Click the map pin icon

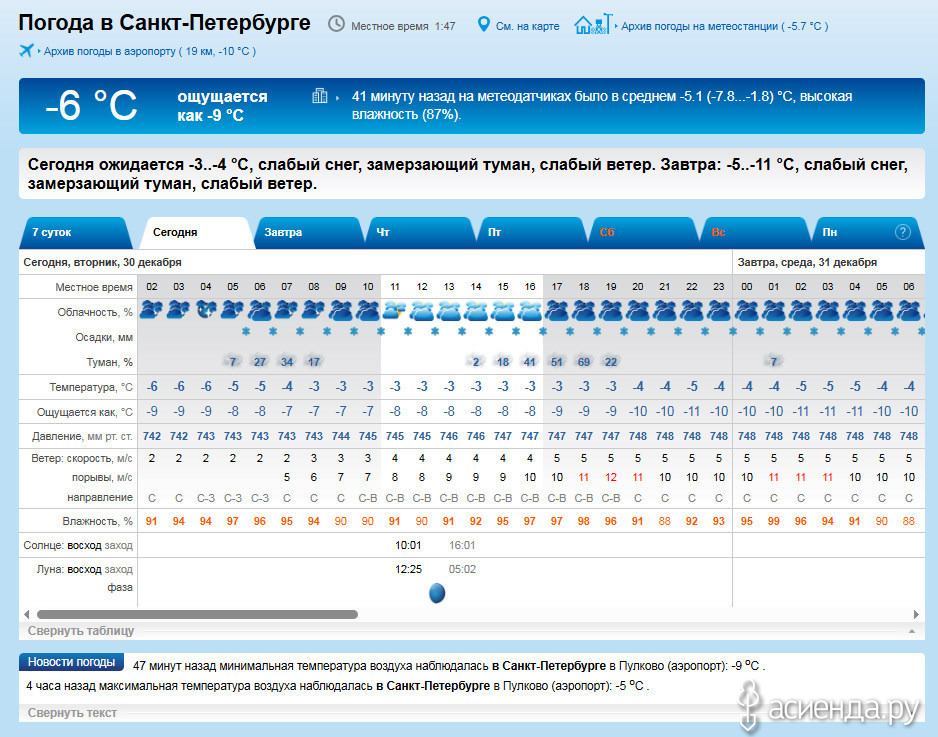point(484,25)
